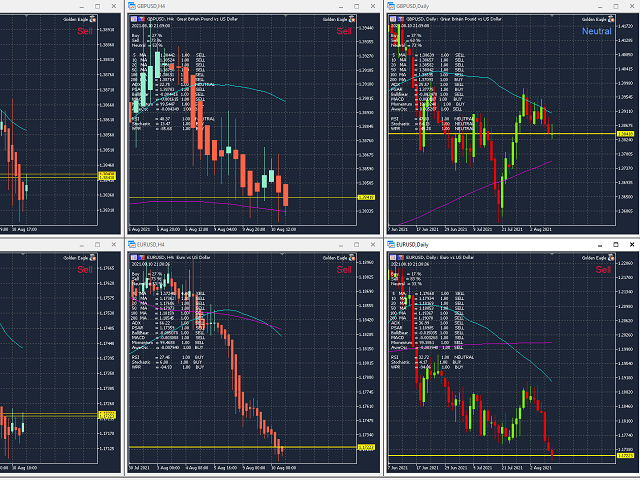
Task: Select chart shift triangle atop GBPUSD,Daily chart
Action: pos(552,16)
